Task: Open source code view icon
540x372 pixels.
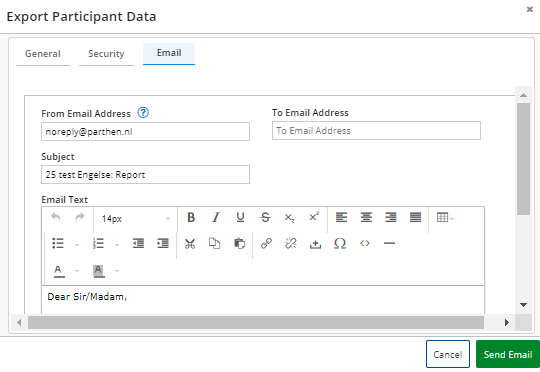Action: [x=365, y=244]
